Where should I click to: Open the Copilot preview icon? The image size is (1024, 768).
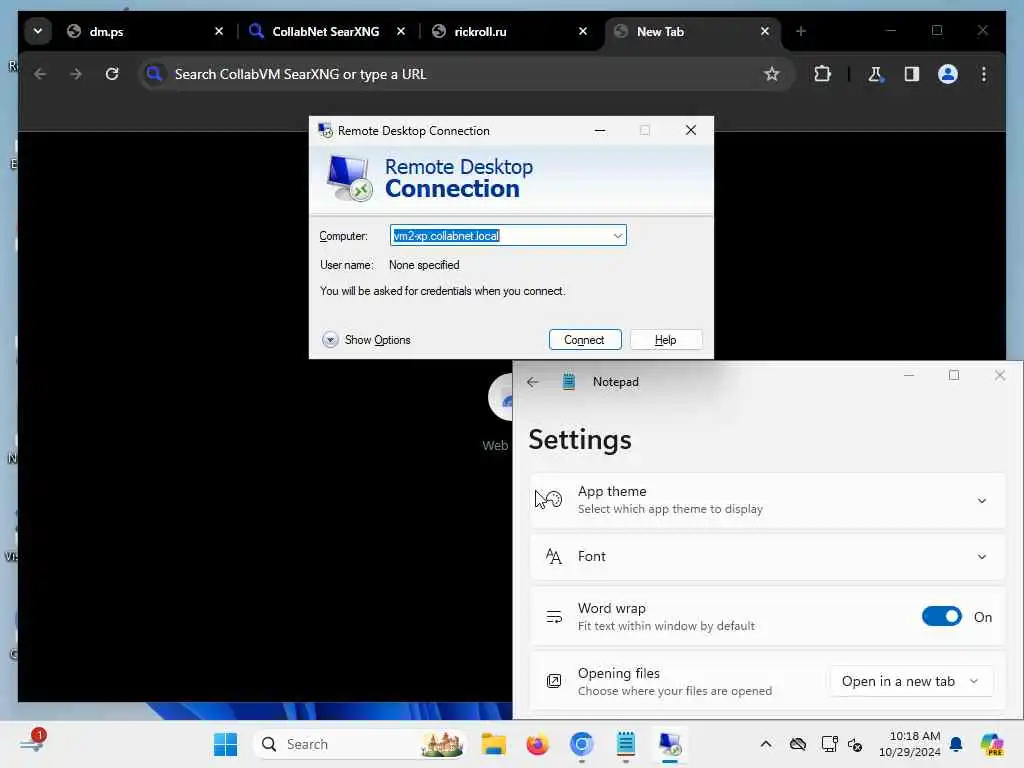point(991,744)
